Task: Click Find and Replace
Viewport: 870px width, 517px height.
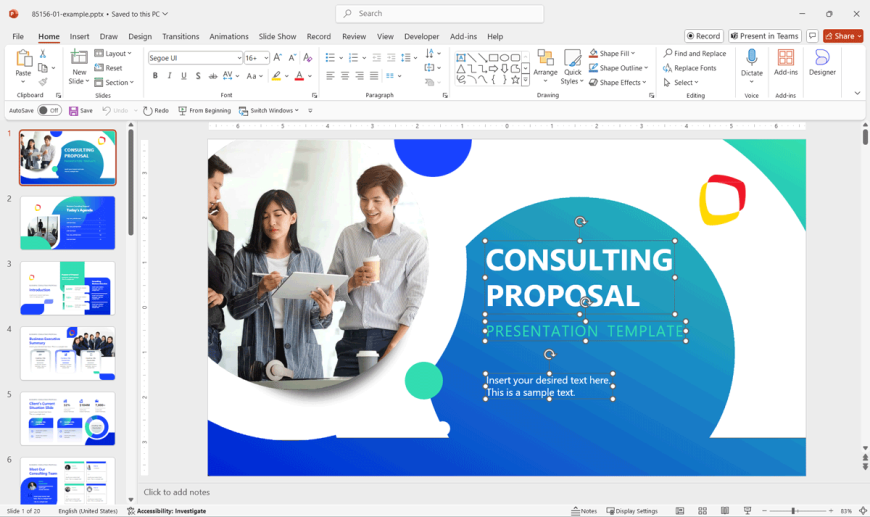Action: click(695, 53)
